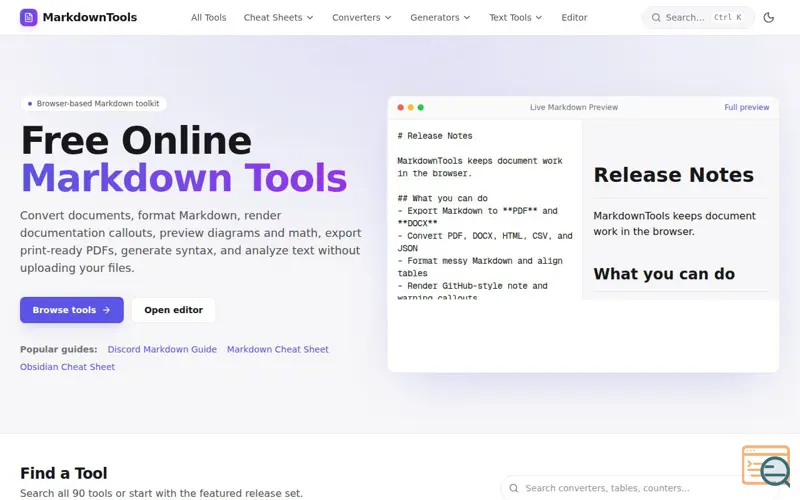Open the Editor nav link

tap(574, 17)
